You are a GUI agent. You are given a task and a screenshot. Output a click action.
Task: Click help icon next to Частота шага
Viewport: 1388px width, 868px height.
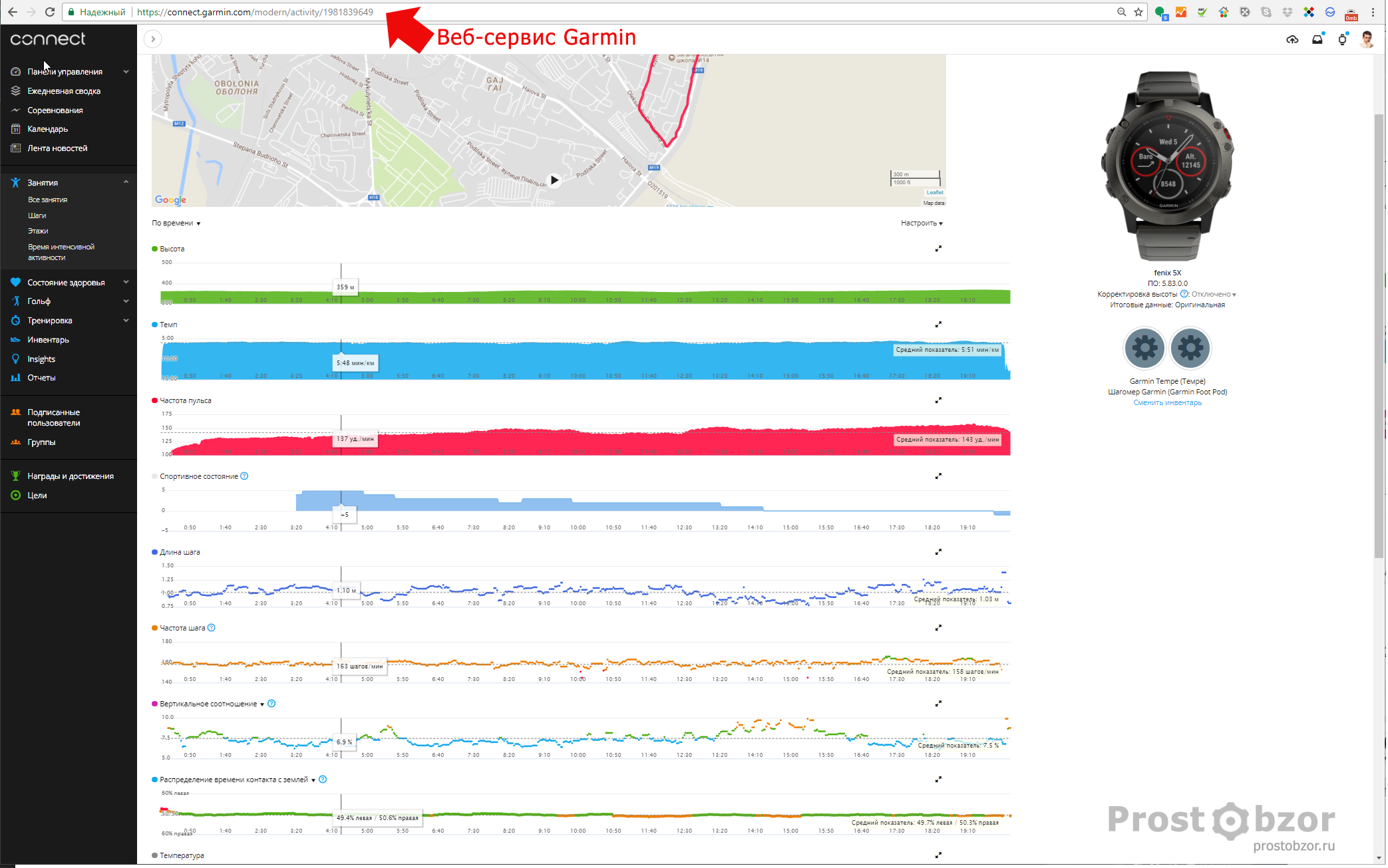click(x=212, y=628)
